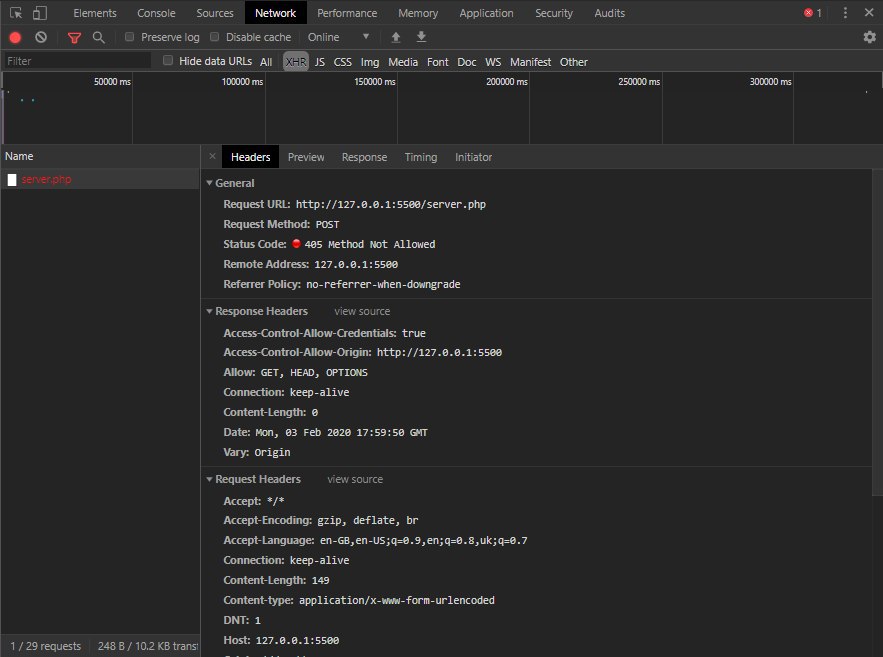The image size is (883, 657).
Task: Check the Disable cache checkbox
Action: point(215,37)
